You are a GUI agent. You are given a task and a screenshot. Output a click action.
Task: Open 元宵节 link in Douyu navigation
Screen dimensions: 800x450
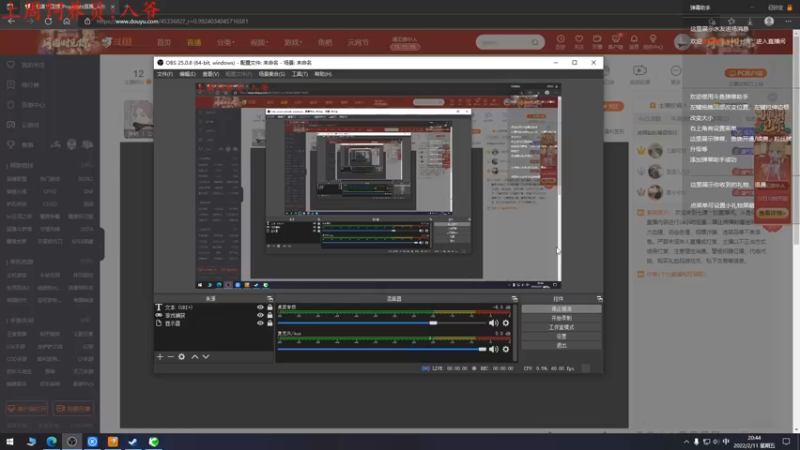(x=358, y=42)
